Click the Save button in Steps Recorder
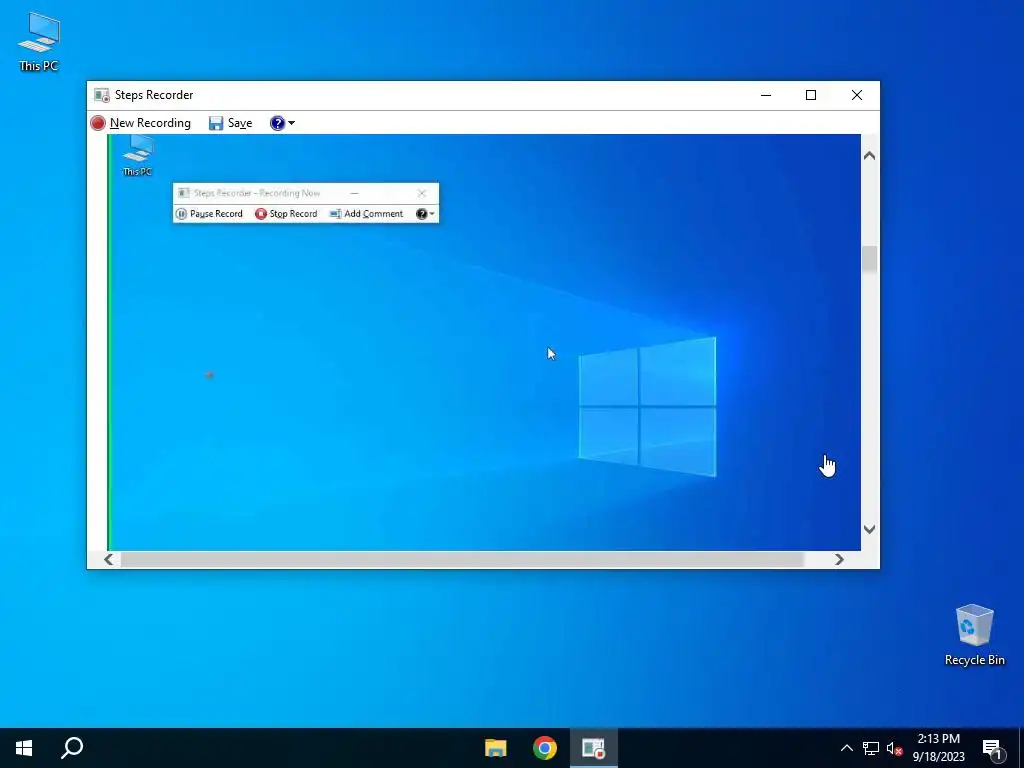This screenshot has height=768, width=1024. pos(231,123)
